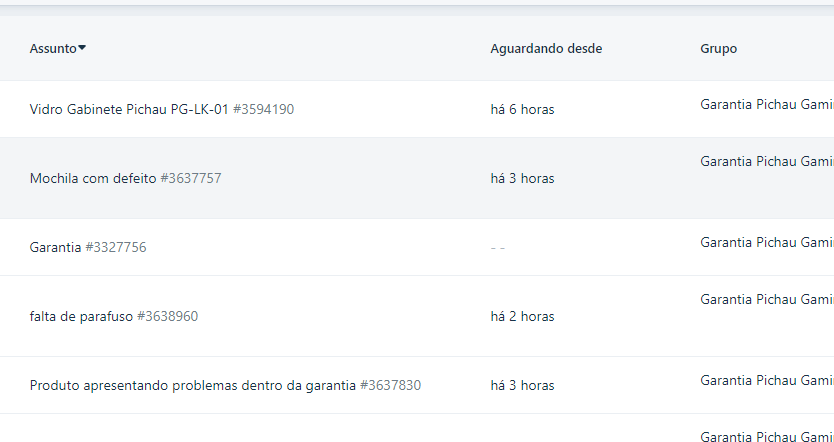Image resolution: width=834 pixels, height=442 pixels.
Task: Open the falta de parafuso ticket
Action: tap(81, 316)
